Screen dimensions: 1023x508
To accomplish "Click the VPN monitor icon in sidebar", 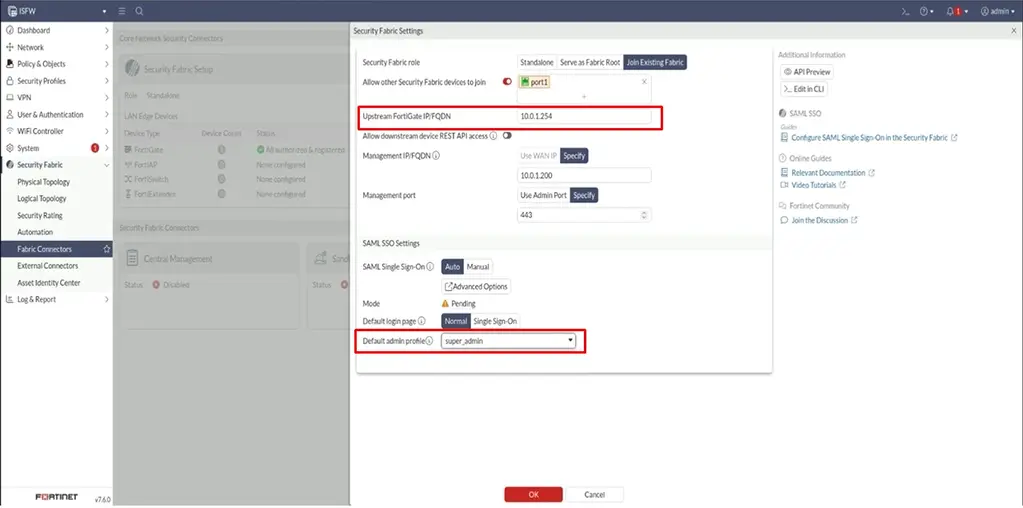I will point(10,97).
